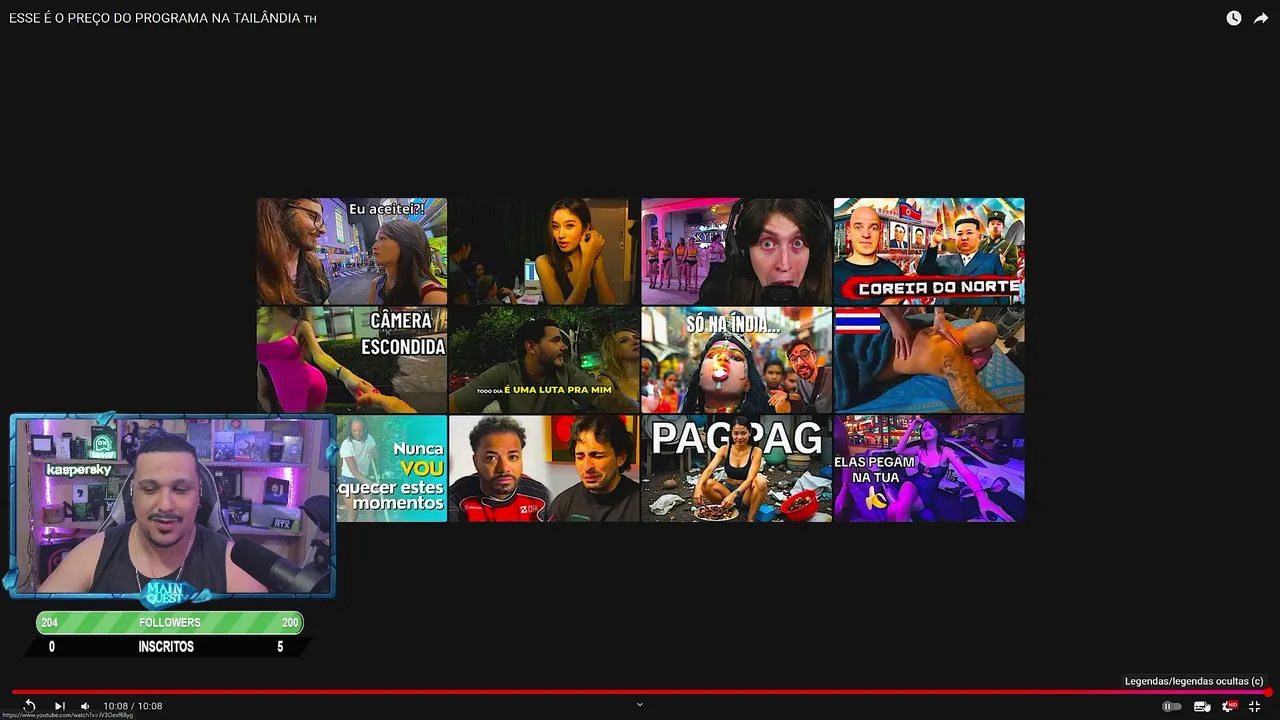The width and height of the screenshot is (1280, 720).
Task: Click the red progress bar midpoint
Action: coord(640,691)
